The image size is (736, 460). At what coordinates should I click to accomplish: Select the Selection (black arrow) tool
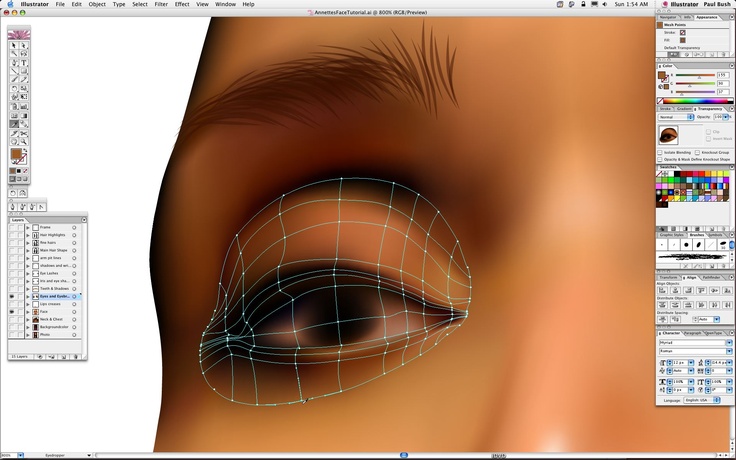(x=14, y=46)
